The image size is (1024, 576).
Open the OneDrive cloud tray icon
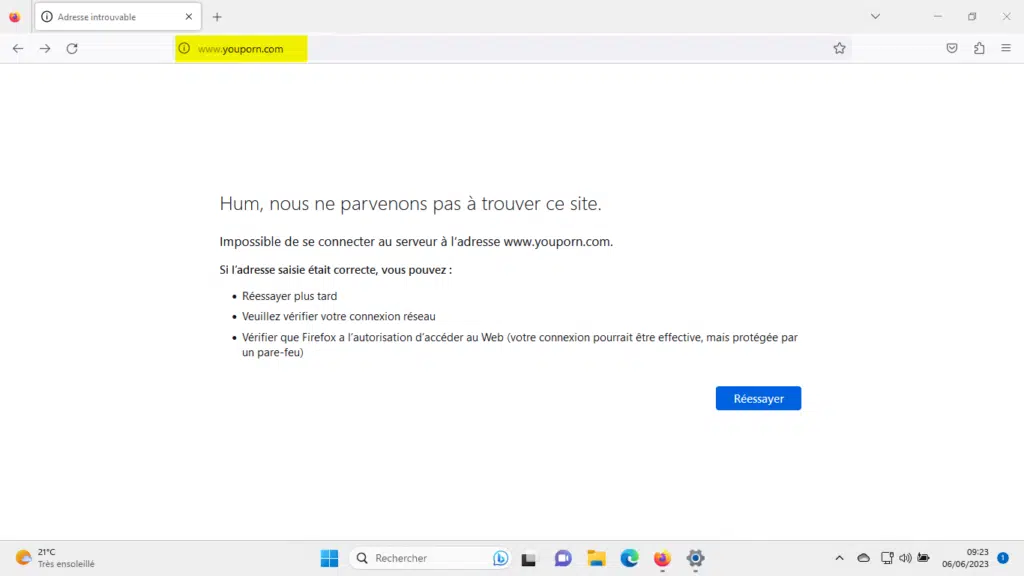pyautogui.click(x=863, y=558)
